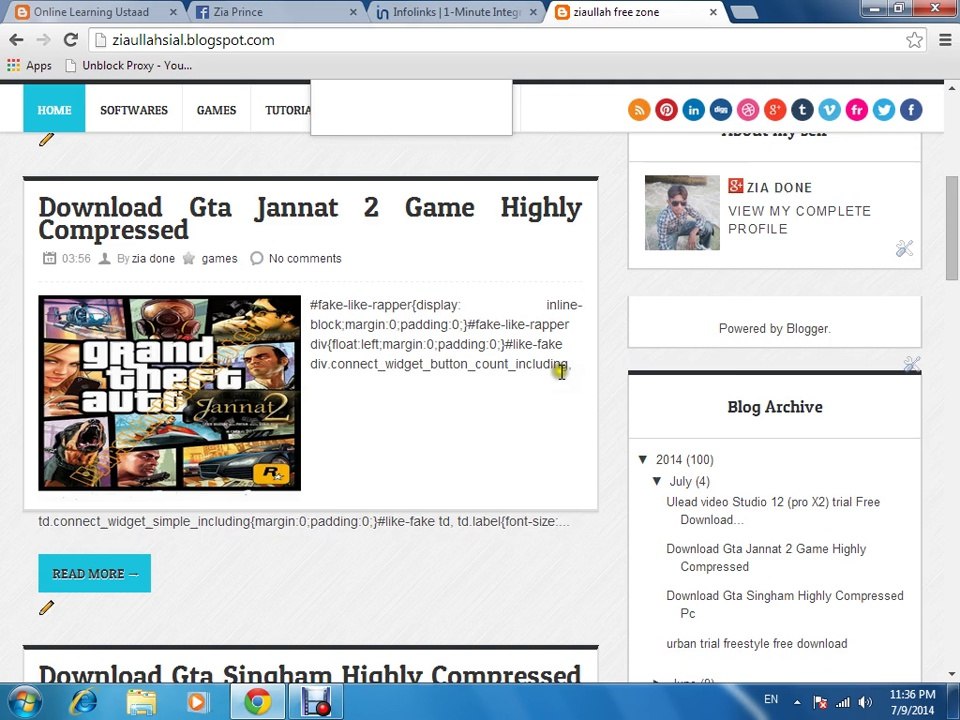
Task: Open SOFTWARES menu item
Action: pyautogui.click(x=133, y=110)
